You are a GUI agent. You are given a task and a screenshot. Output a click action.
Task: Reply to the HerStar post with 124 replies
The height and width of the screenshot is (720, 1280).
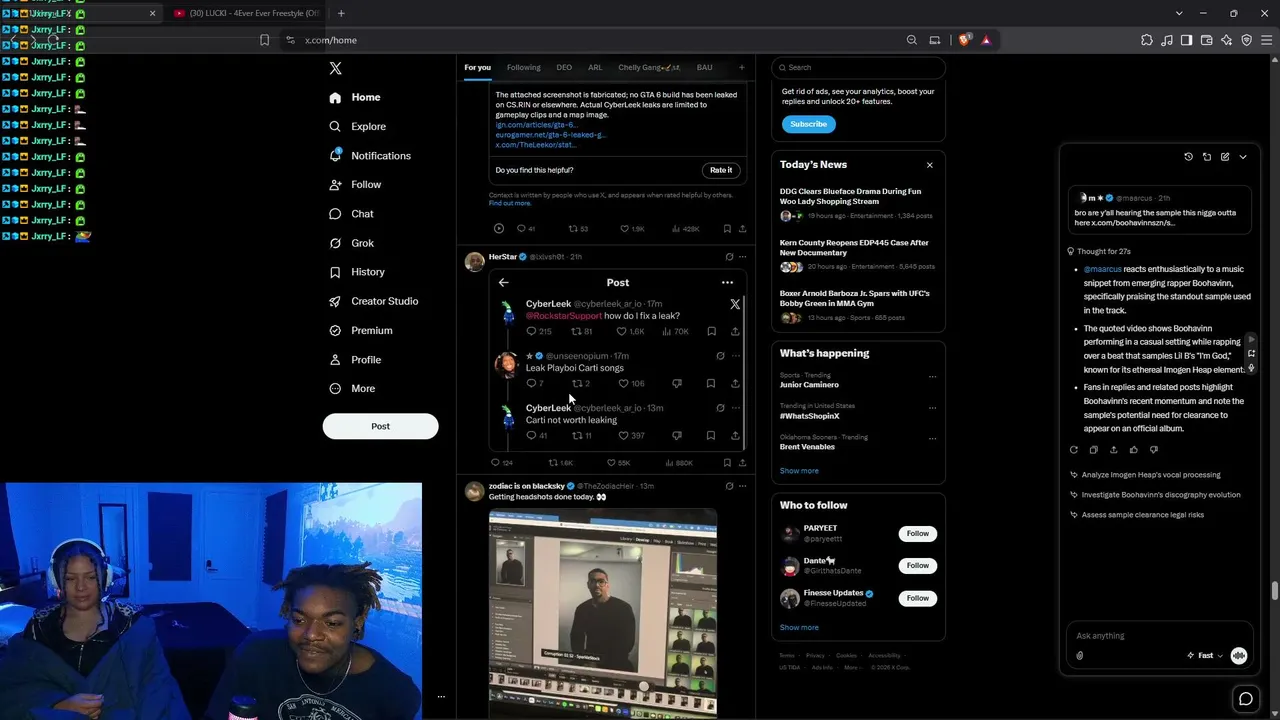click(x=501, y=463)
